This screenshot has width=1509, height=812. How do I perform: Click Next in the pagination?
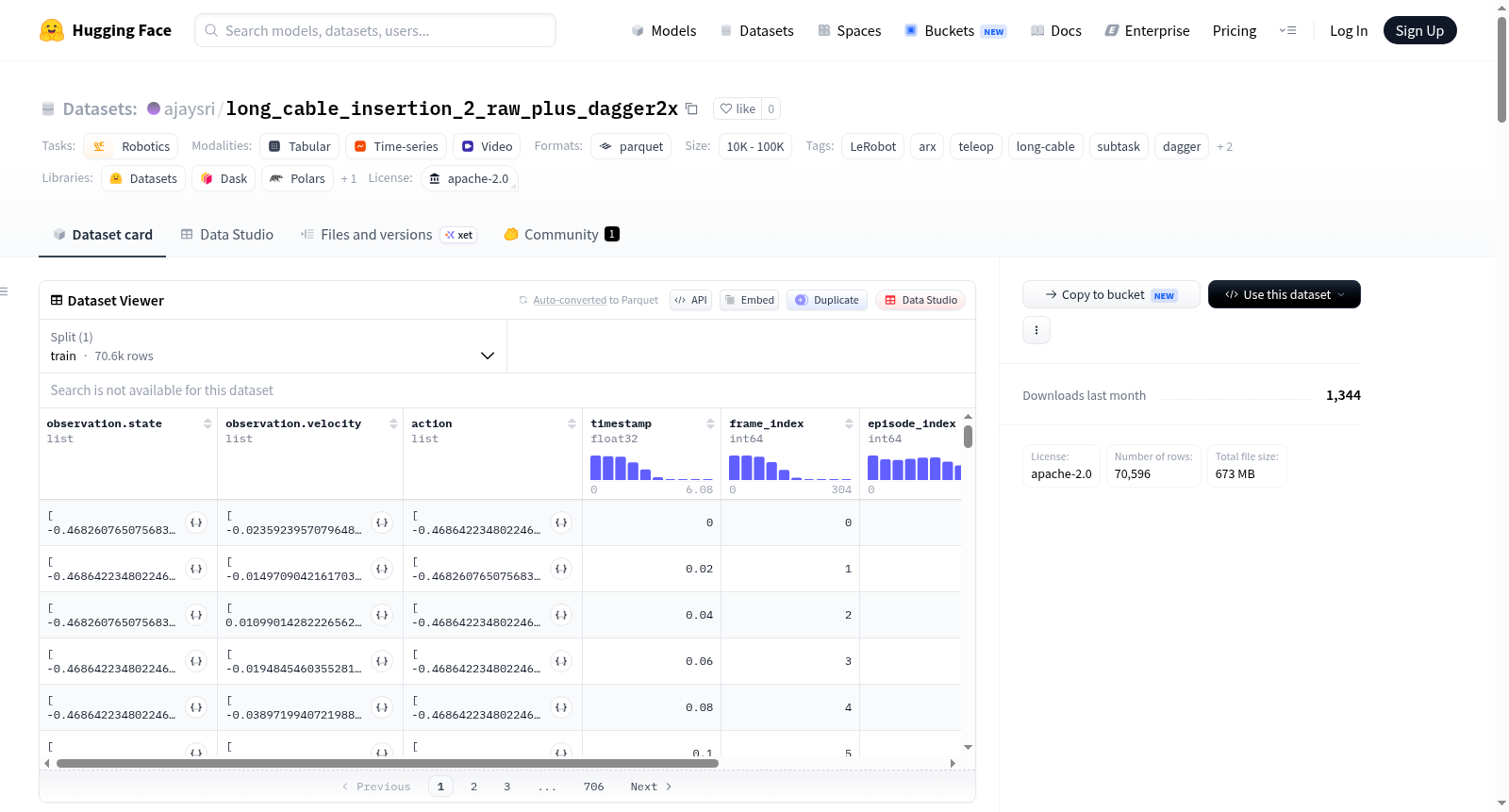click(x=652, y=787)
